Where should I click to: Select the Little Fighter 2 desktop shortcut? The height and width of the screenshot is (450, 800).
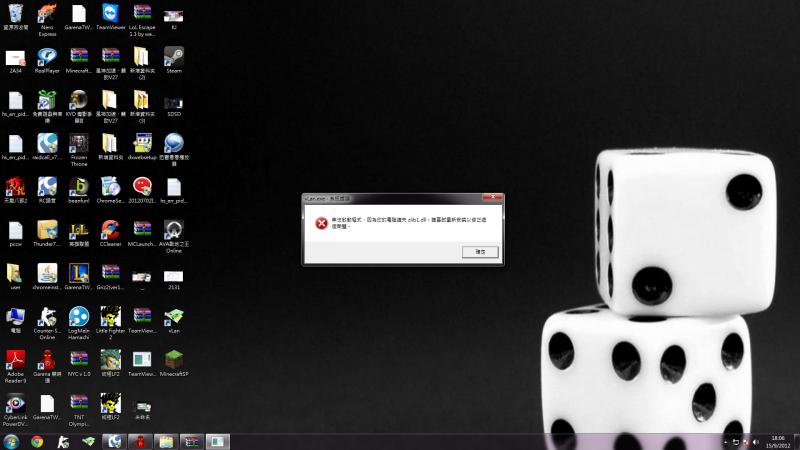(x=110, y=317)
